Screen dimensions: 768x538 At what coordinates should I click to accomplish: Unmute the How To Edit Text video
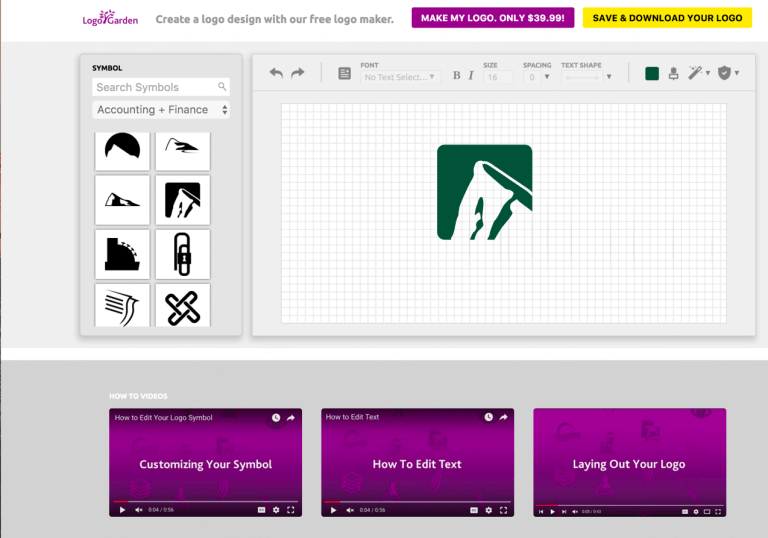[x=350, y=510]
